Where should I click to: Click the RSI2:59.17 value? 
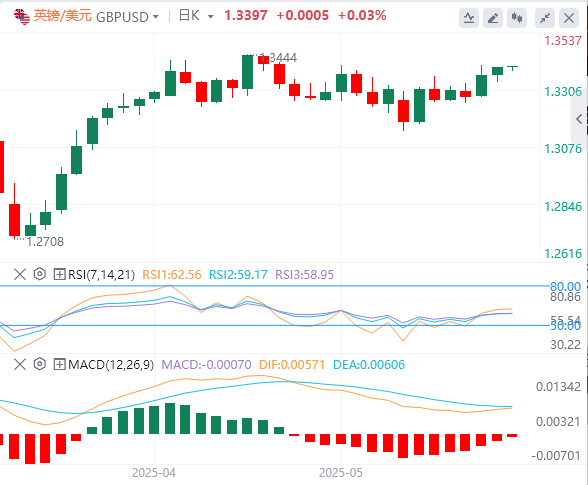[238, 275]
